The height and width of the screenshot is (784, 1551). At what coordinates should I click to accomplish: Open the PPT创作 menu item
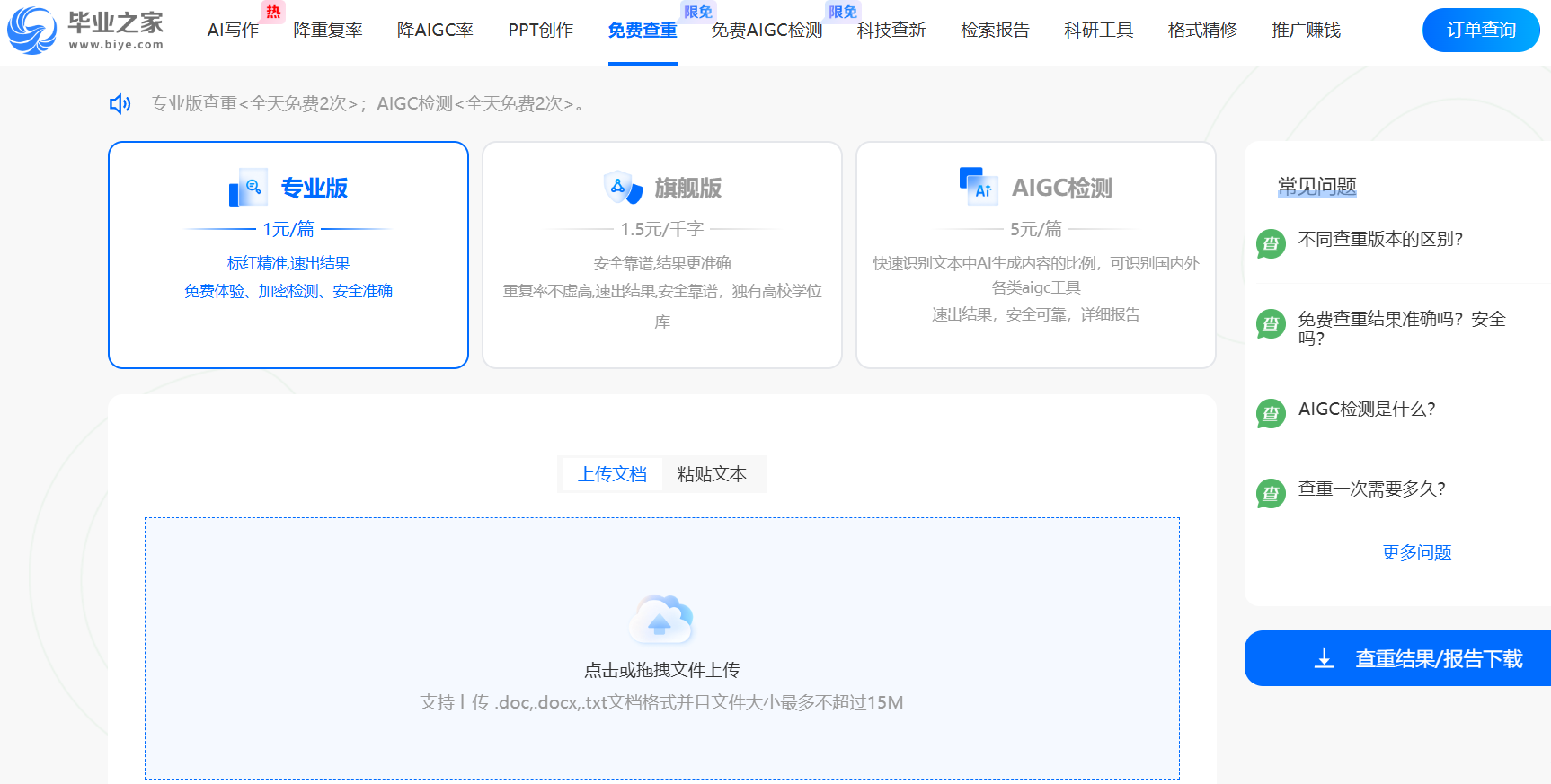(540, 31)
